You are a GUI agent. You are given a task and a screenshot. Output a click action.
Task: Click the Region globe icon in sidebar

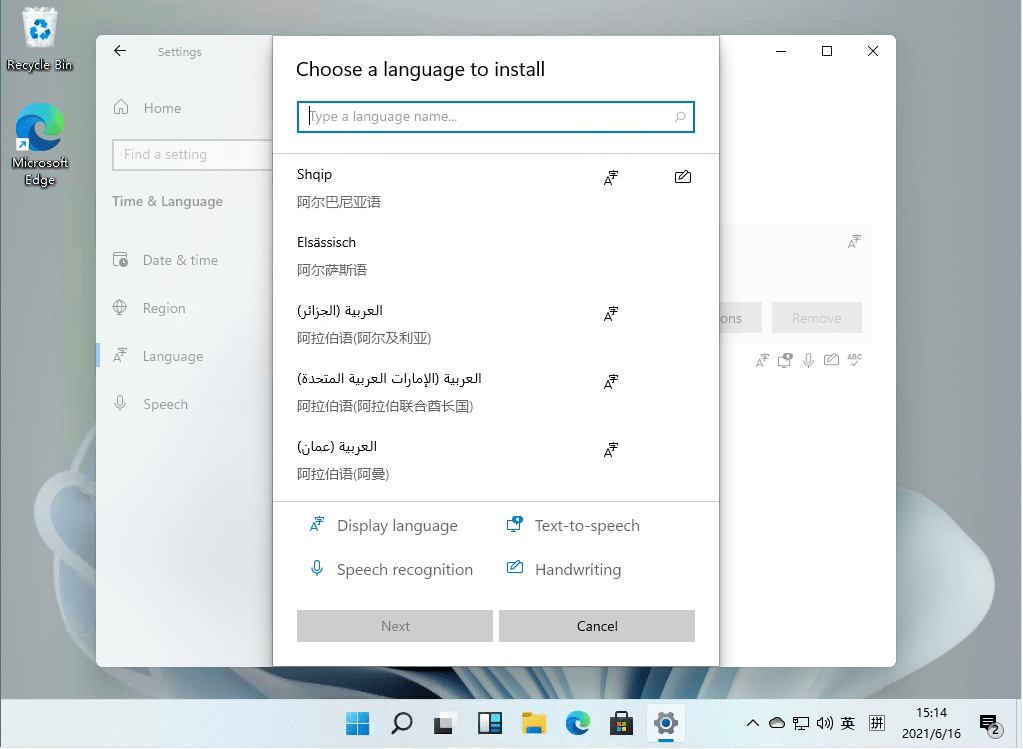[x=121, y=308]
